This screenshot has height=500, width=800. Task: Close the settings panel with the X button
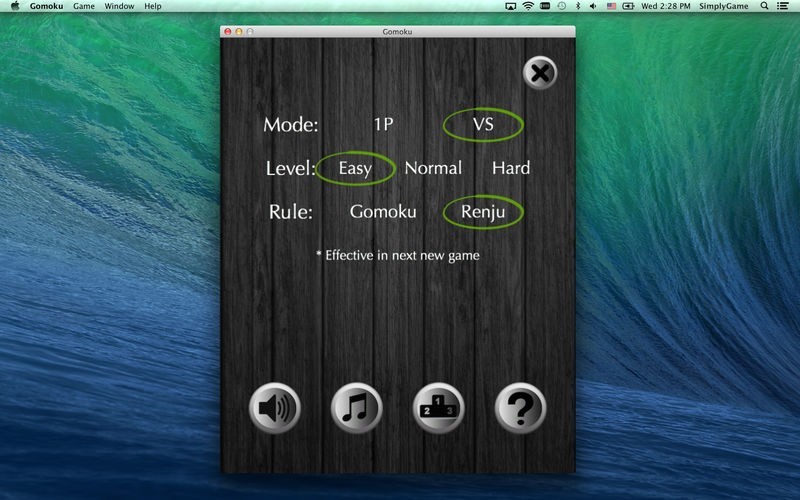point(539,73)
